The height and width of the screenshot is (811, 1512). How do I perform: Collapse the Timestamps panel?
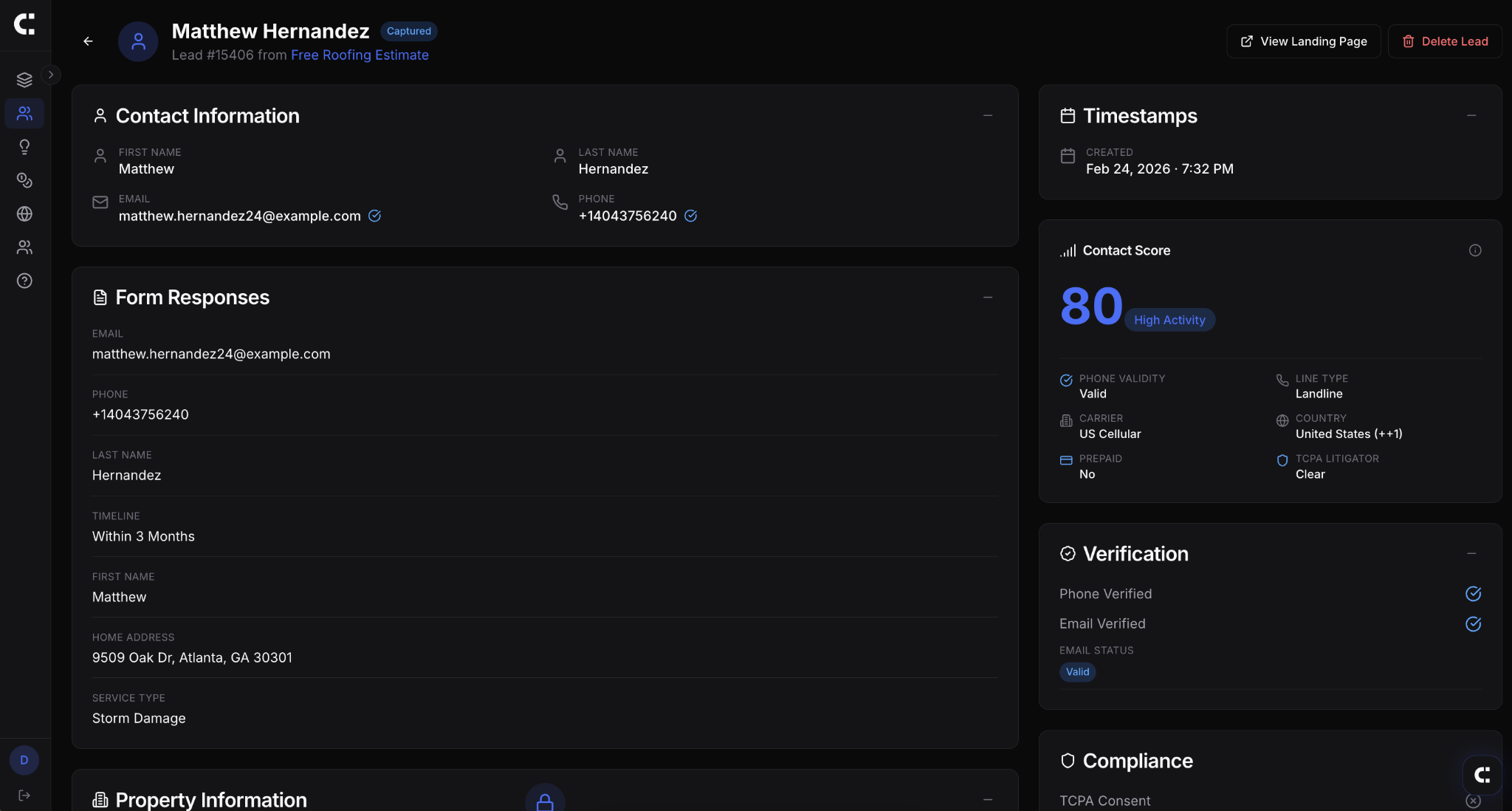coord(1471,115)
